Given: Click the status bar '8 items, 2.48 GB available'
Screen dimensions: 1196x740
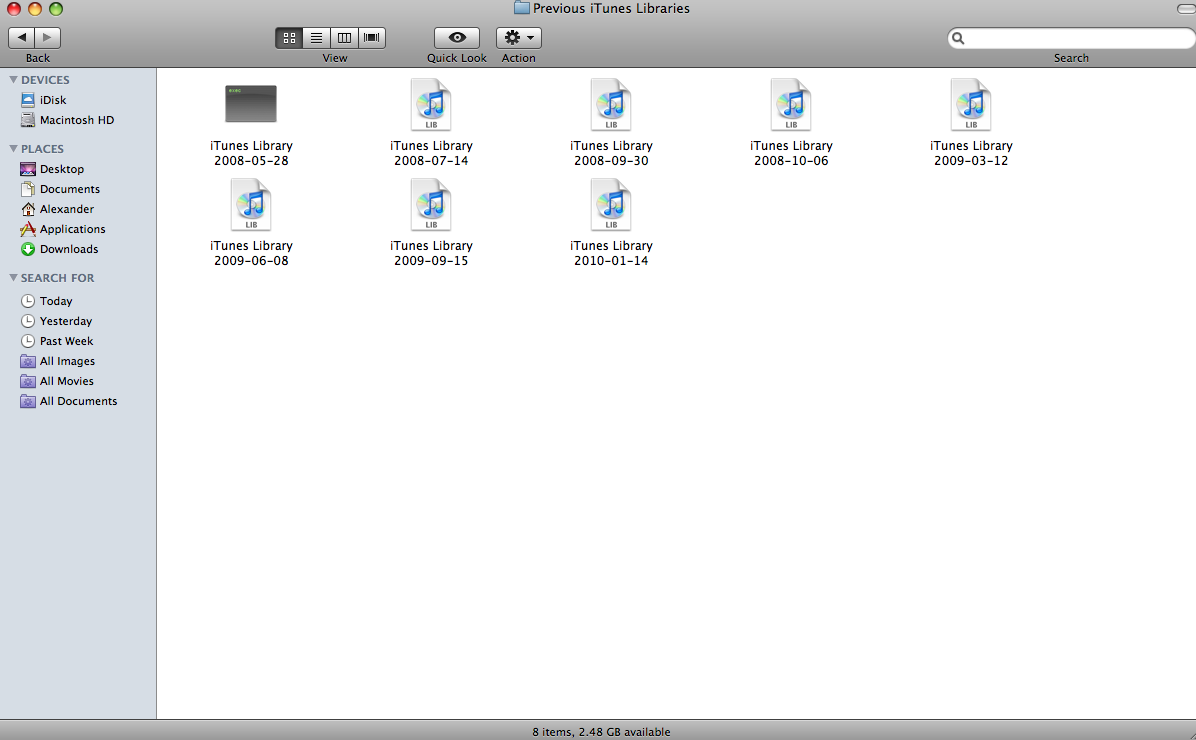Looking at the screenshot, I should [601, 732].
